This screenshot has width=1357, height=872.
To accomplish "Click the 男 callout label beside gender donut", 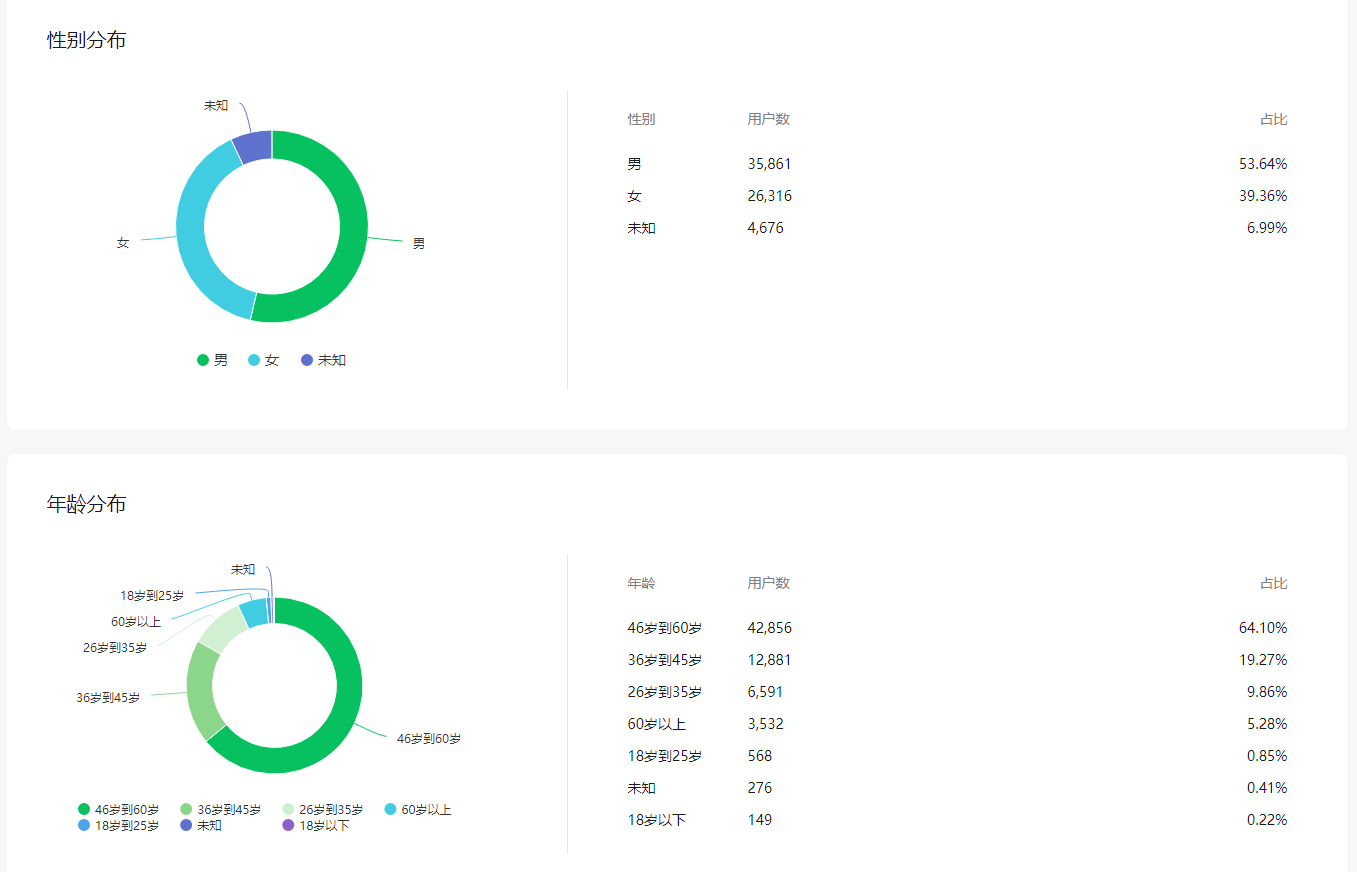I will pos(419,243).
